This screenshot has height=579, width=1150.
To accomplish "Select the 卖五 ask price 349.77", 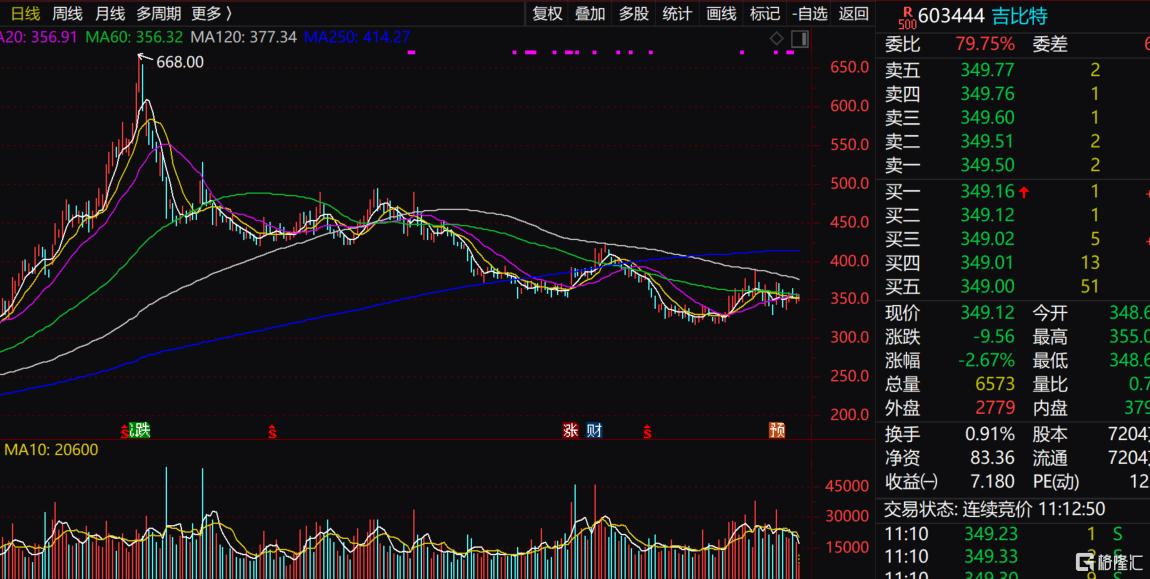I will 987,70.
